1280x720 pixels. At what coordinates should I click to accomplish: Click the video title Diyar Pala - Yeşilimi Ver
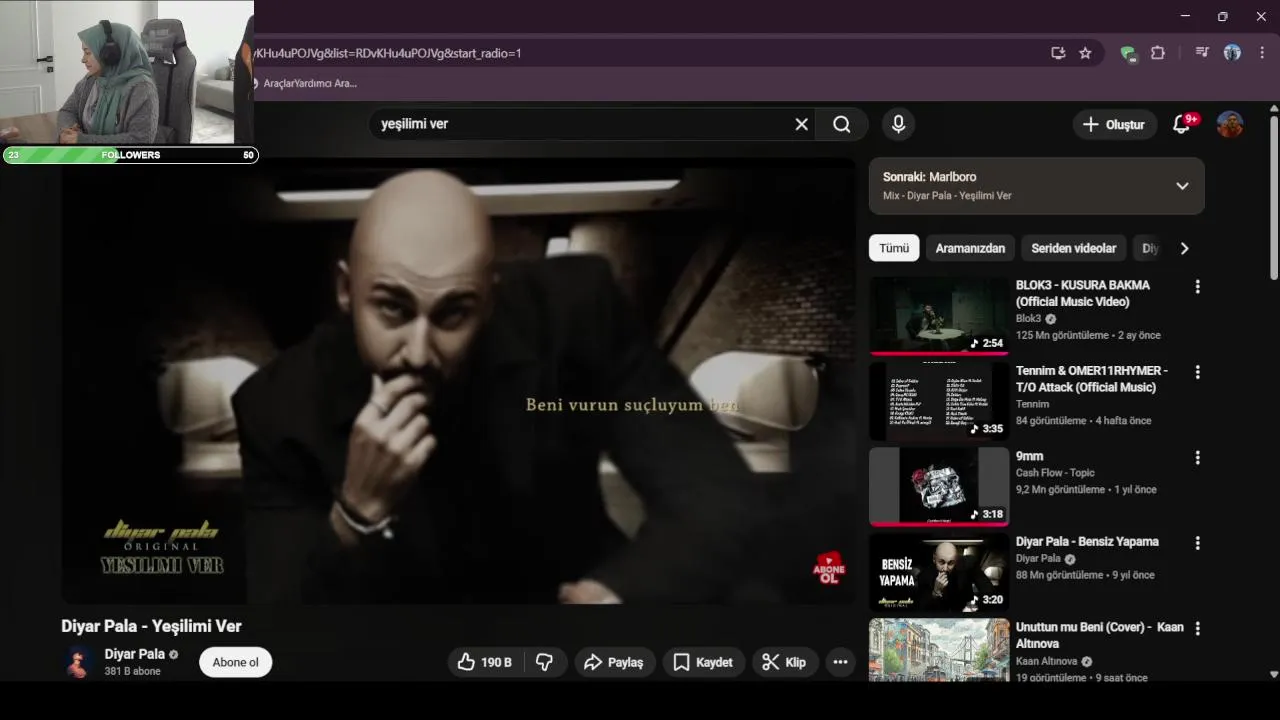[x=151, y=626]
